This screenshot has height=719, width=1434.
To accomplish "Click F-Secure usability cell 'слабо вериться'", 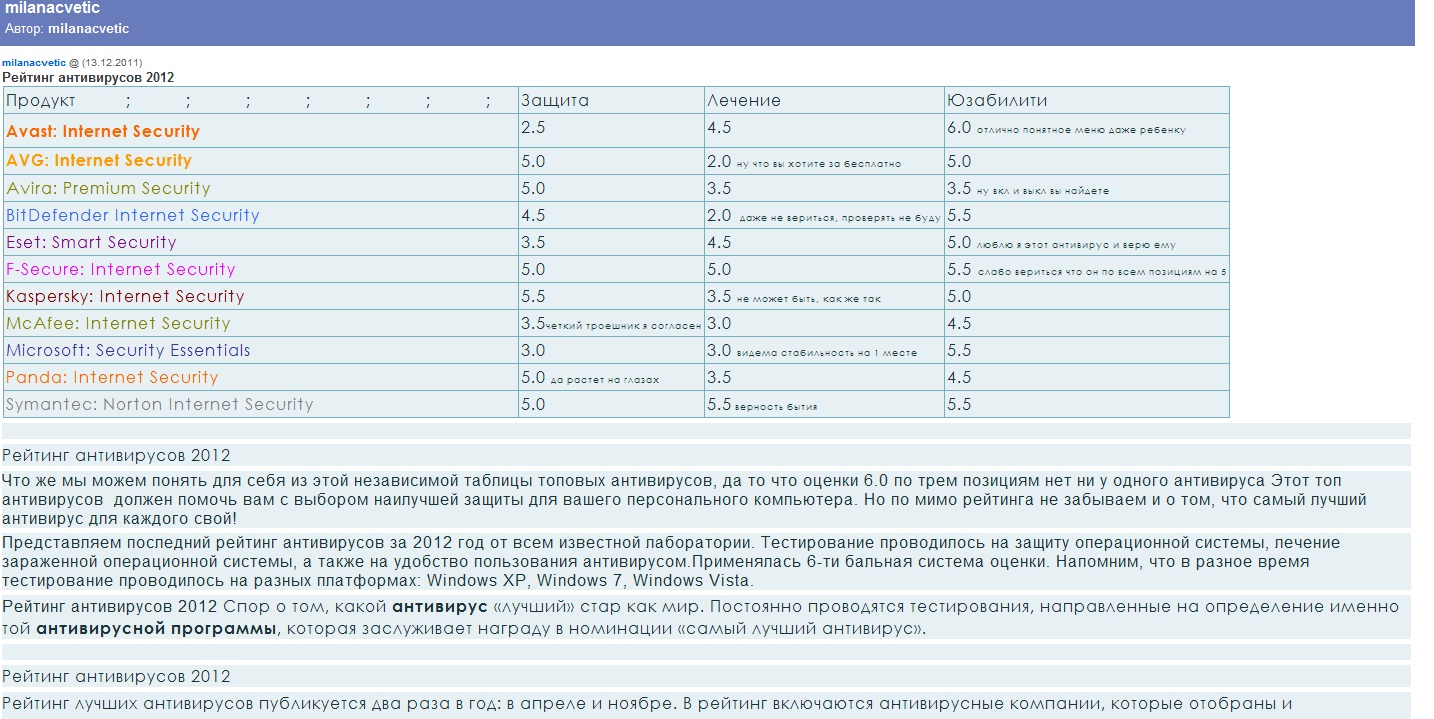I will coord(1086,269).
